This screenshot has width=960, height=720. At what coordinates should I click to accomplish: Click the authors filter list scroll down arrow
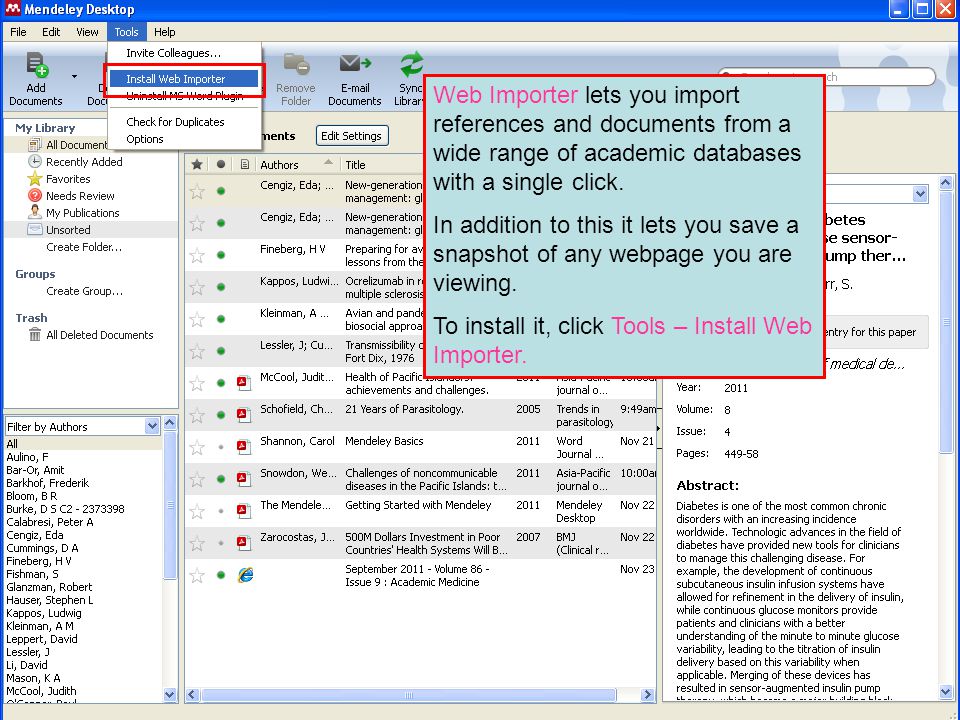click(x=170, y=694)
